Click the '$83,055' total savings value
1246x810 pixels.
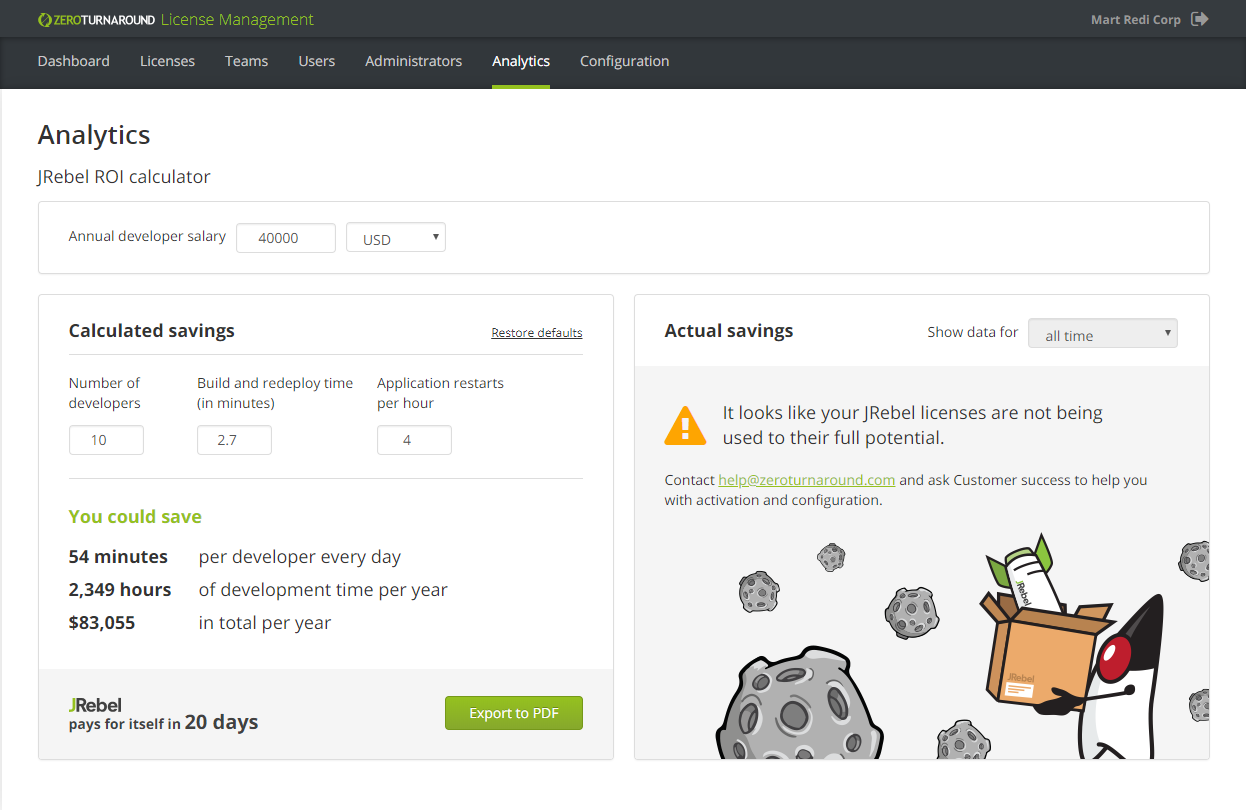(x=102, y=623)
